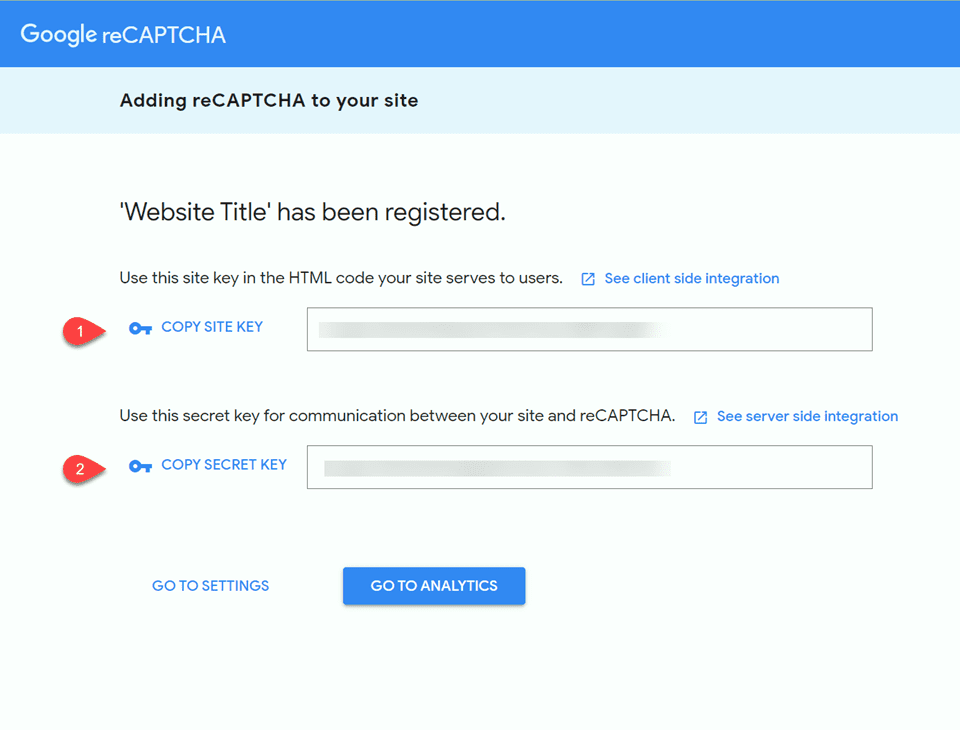Click the blue header bar
This screenshot has height=730, width=960.
(x=600, y=33)
